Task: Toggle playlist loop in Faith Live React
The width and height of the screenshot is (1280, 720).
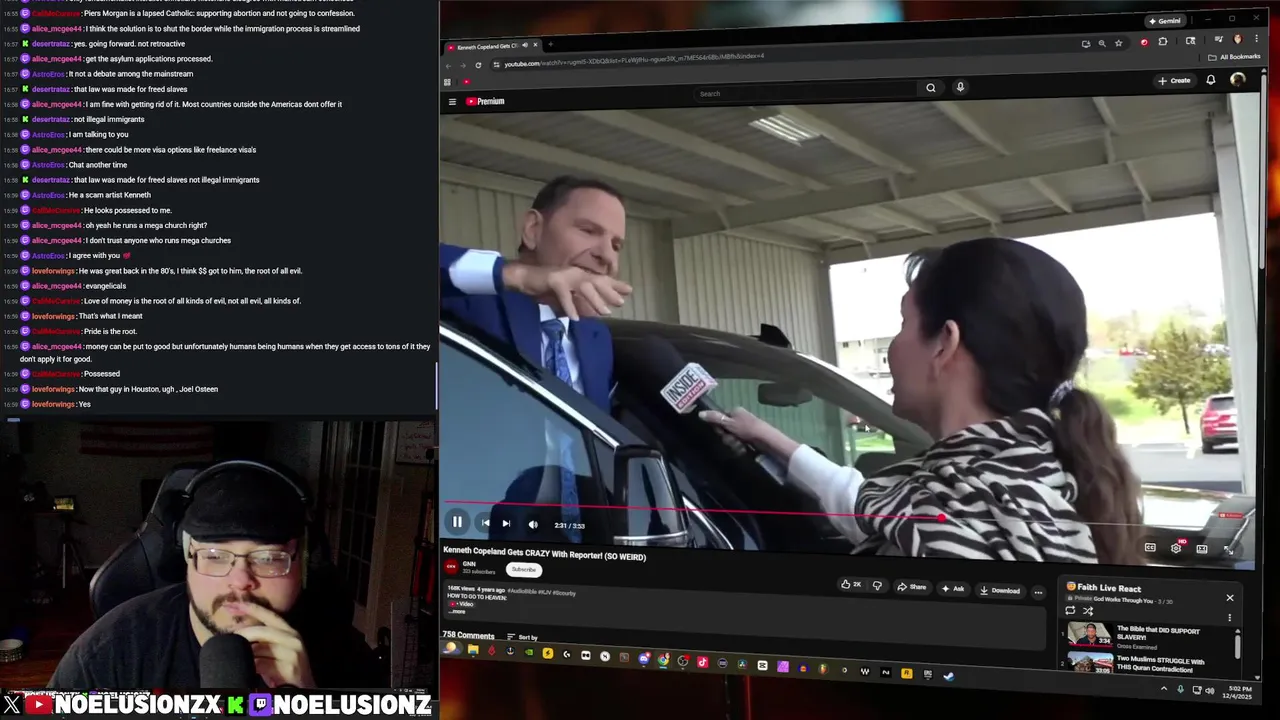Action: [x=1070, y=610]
